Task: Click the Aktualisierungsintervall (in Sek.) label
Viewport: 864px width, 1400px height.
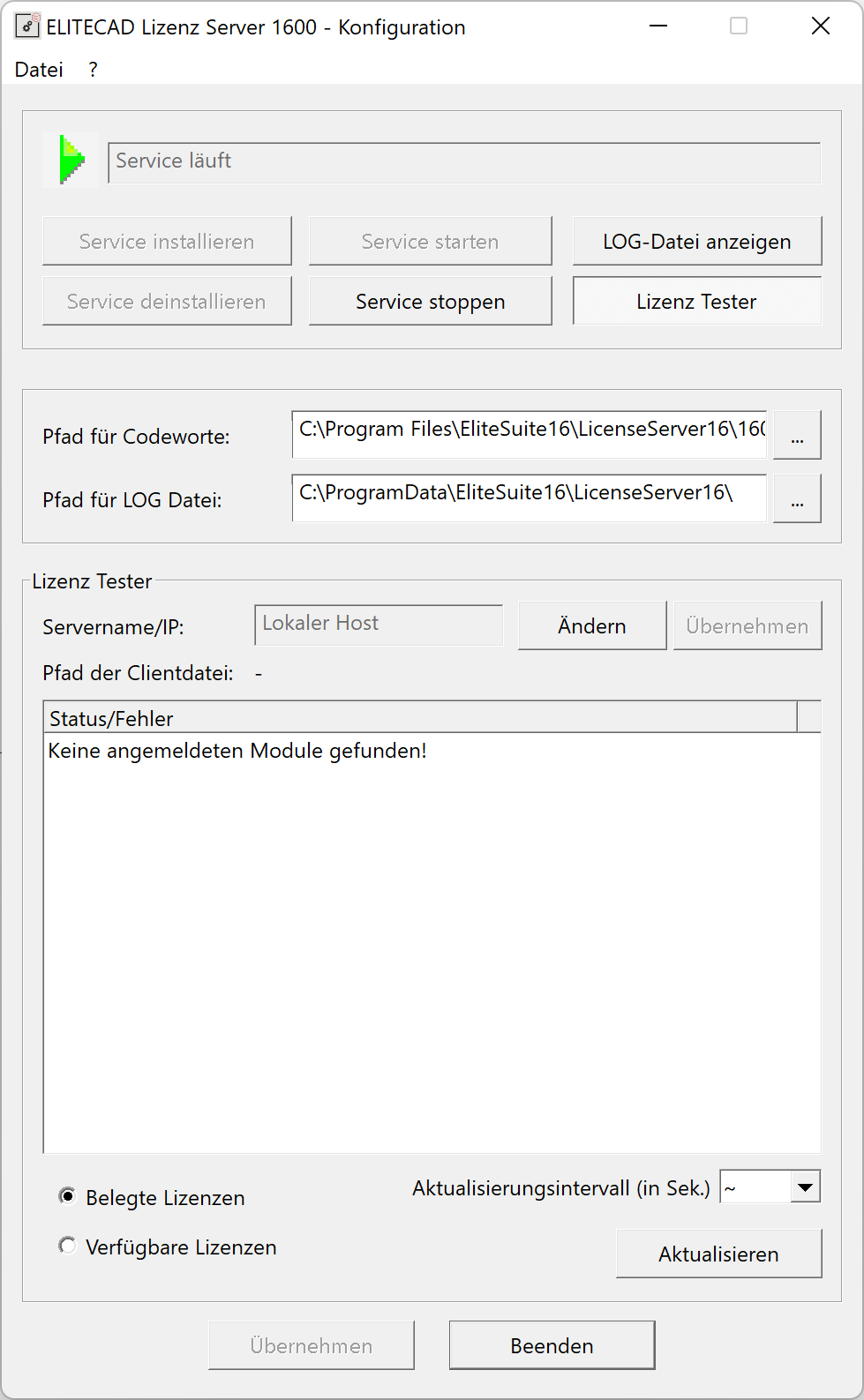Action: [561, 1188]
